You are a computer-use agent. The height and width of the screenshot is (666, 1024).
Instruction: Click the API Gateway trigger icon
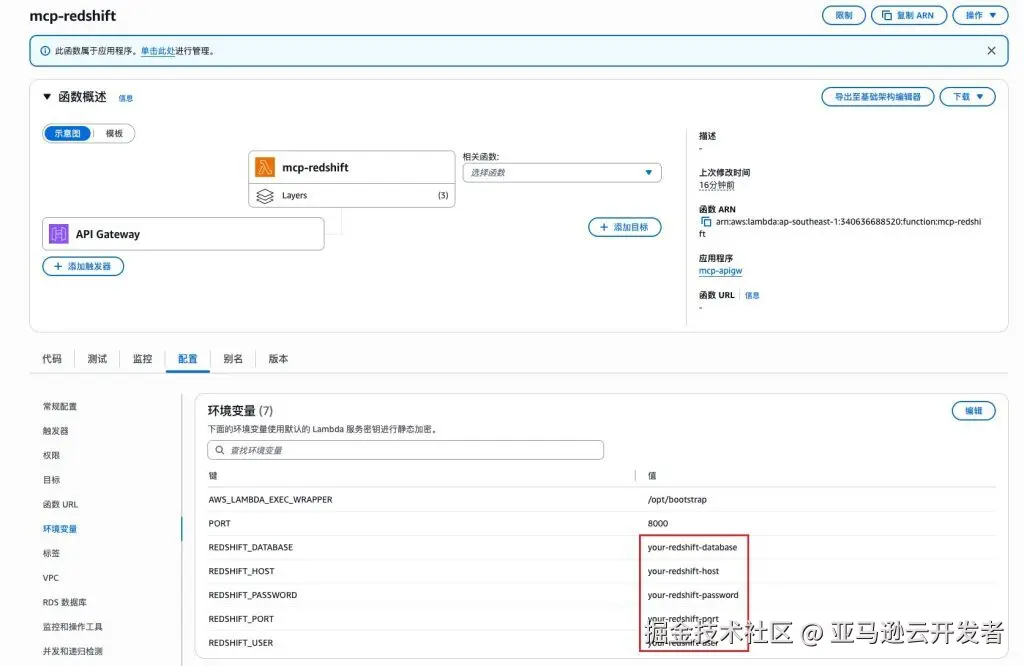[59, 234]
